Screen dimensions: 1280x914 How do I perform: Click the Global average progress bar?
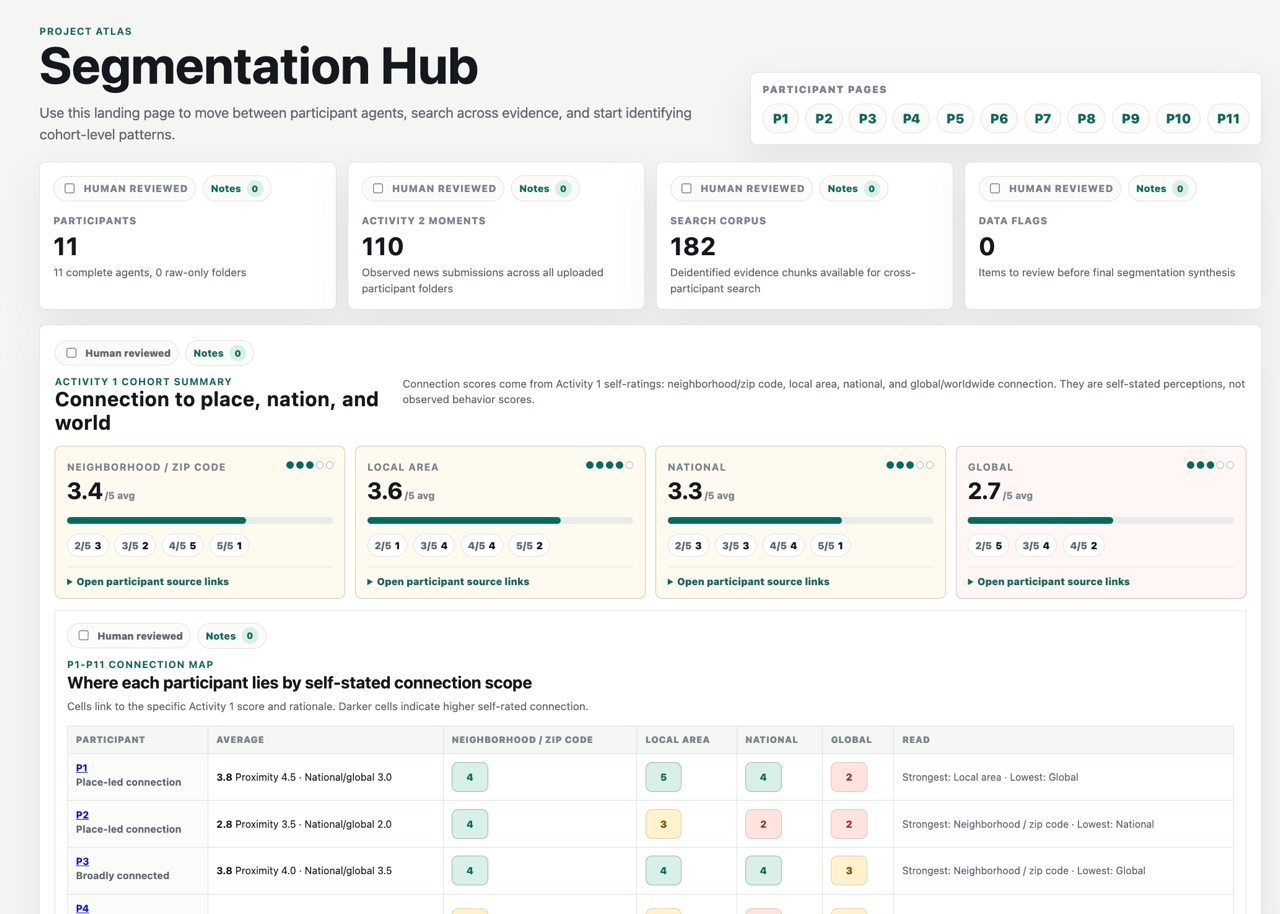pos(1101,520)
